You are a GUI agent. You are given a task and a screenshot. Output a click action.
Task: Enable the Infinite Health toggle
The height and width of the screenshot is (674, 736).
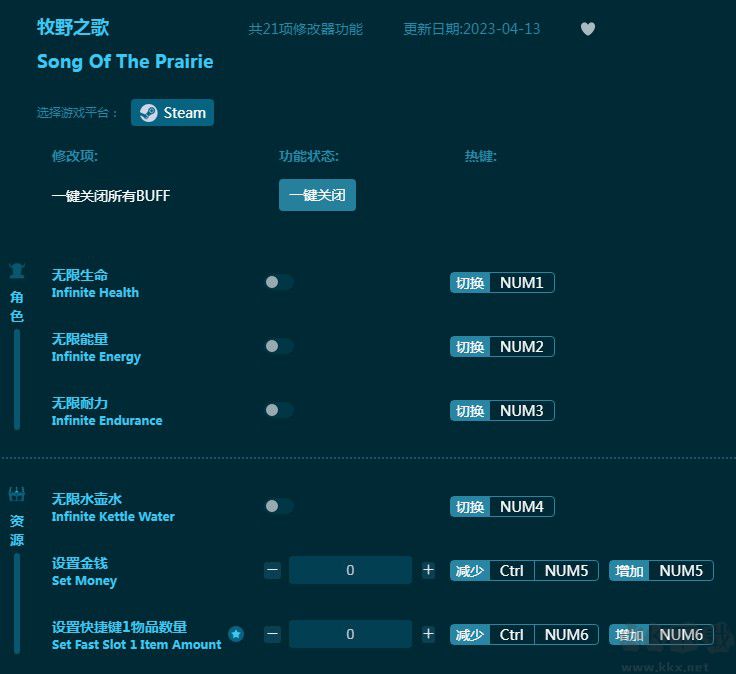[x=278, y=283]
